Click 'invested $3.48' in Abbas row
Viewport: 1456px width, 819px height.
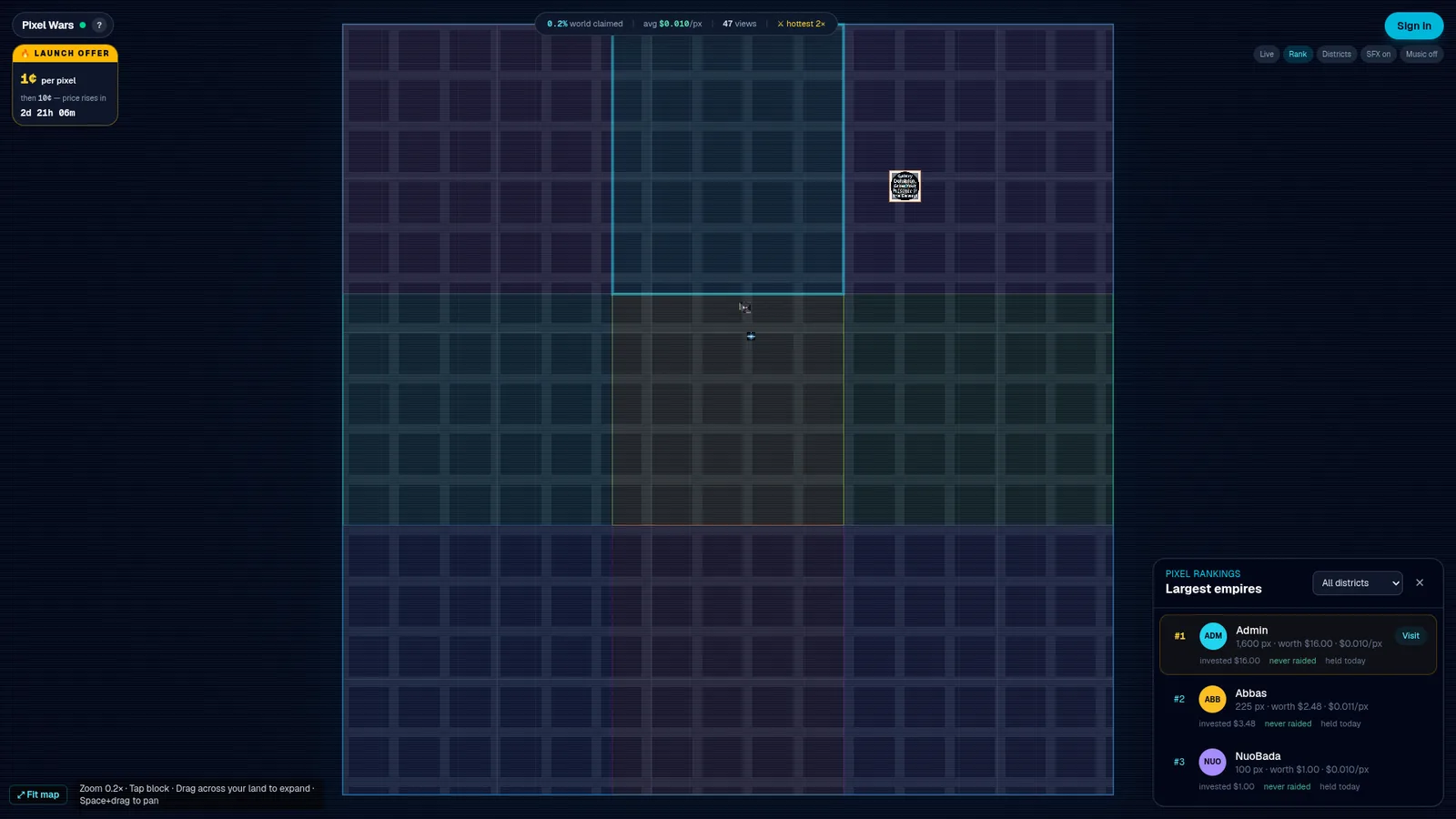pos(1227,723)
